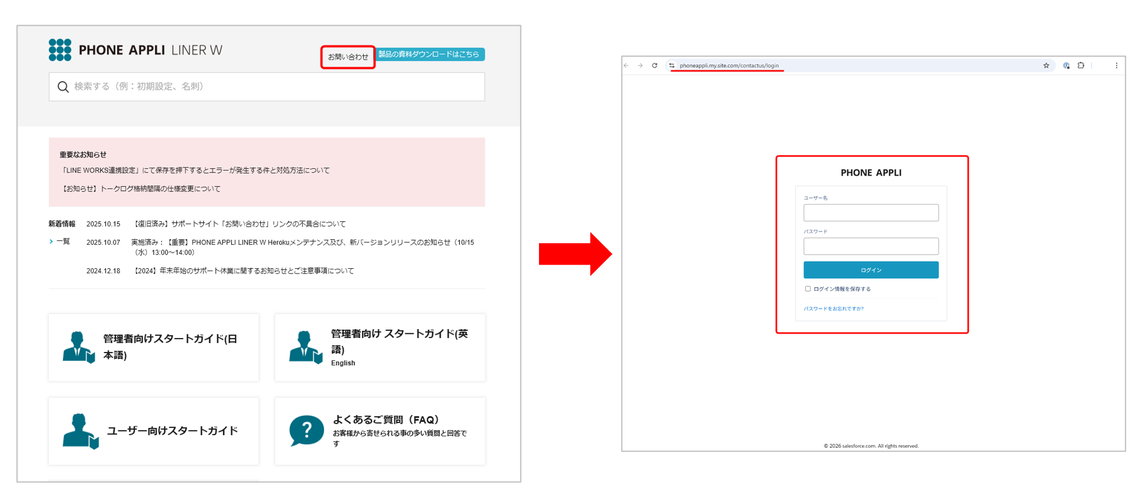1148x496 pixels.
Task: Click the English subtitle under 英語 guide
Action: [x=343, y=363]
